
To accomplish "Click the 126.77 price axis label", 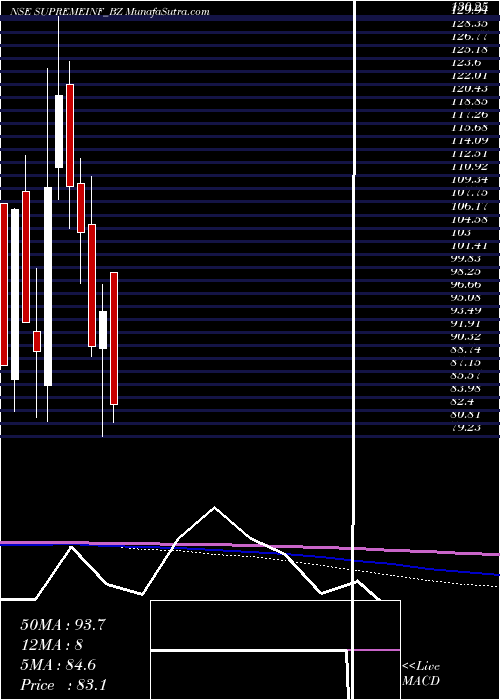I will 471,36.
